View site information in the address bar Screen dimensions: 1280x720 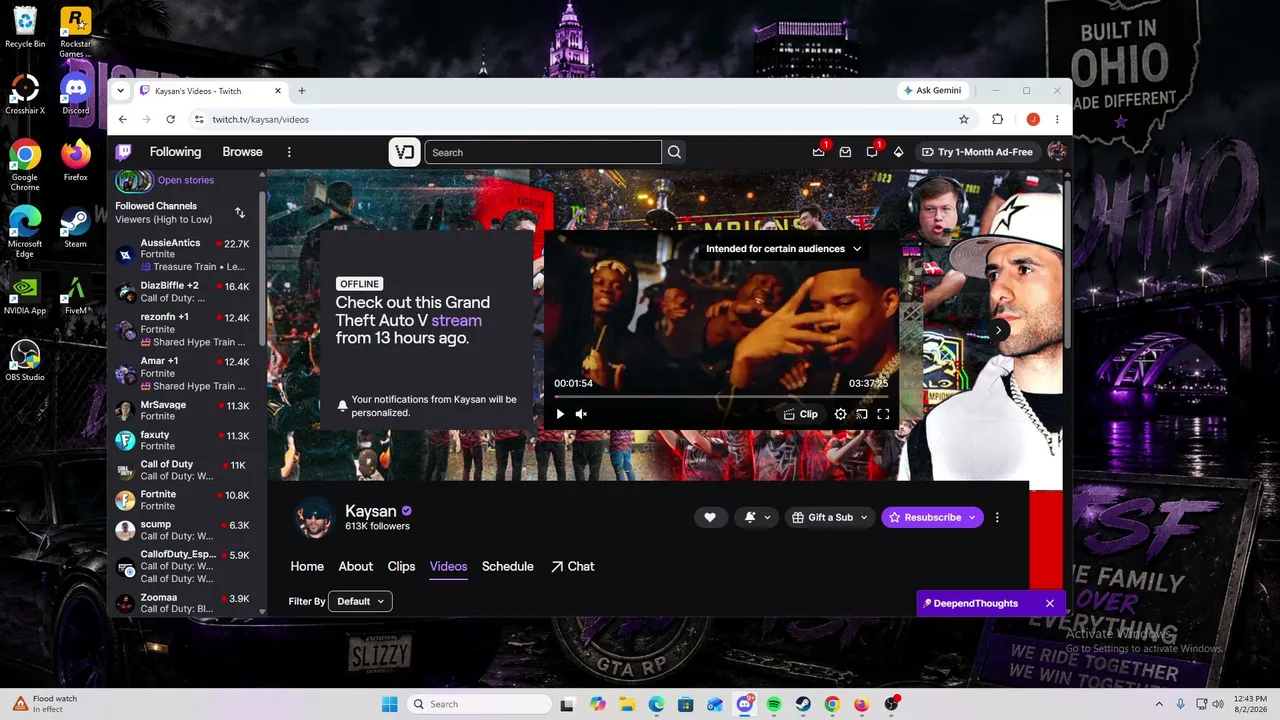click(x=199, y=119)
